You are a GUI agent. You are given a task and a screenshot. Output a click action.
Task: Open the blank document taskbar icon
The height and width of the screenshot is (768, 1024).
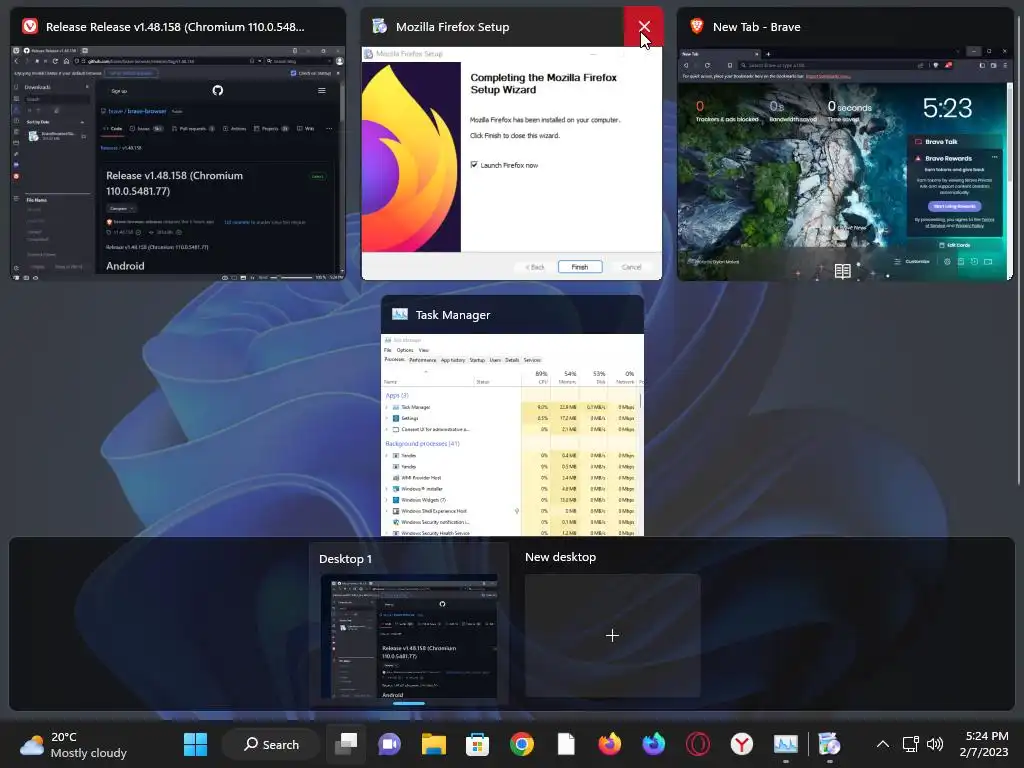[566, 744]
